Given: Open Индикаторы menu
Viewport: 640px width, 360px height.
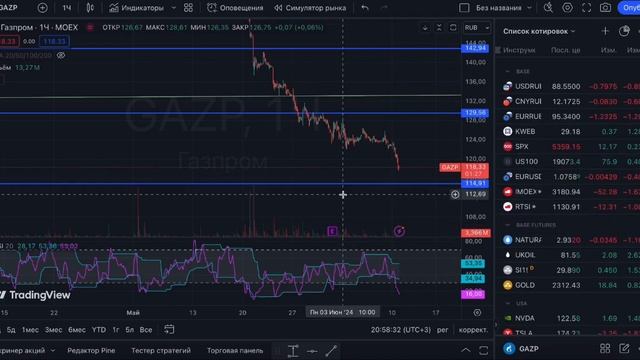Looking at the screenshot, I should pos(136,8).
